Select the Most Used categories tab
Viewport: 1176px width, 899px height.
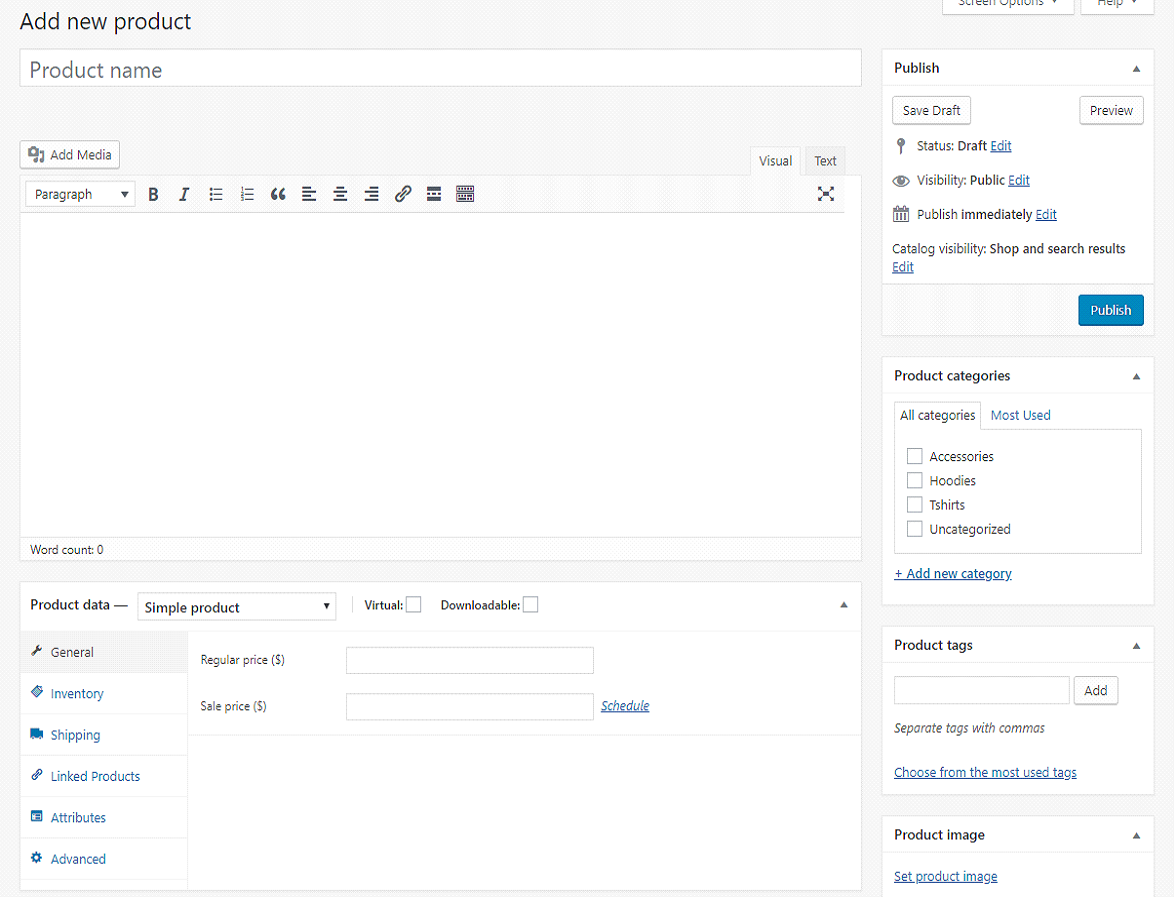click(1020, 415)
